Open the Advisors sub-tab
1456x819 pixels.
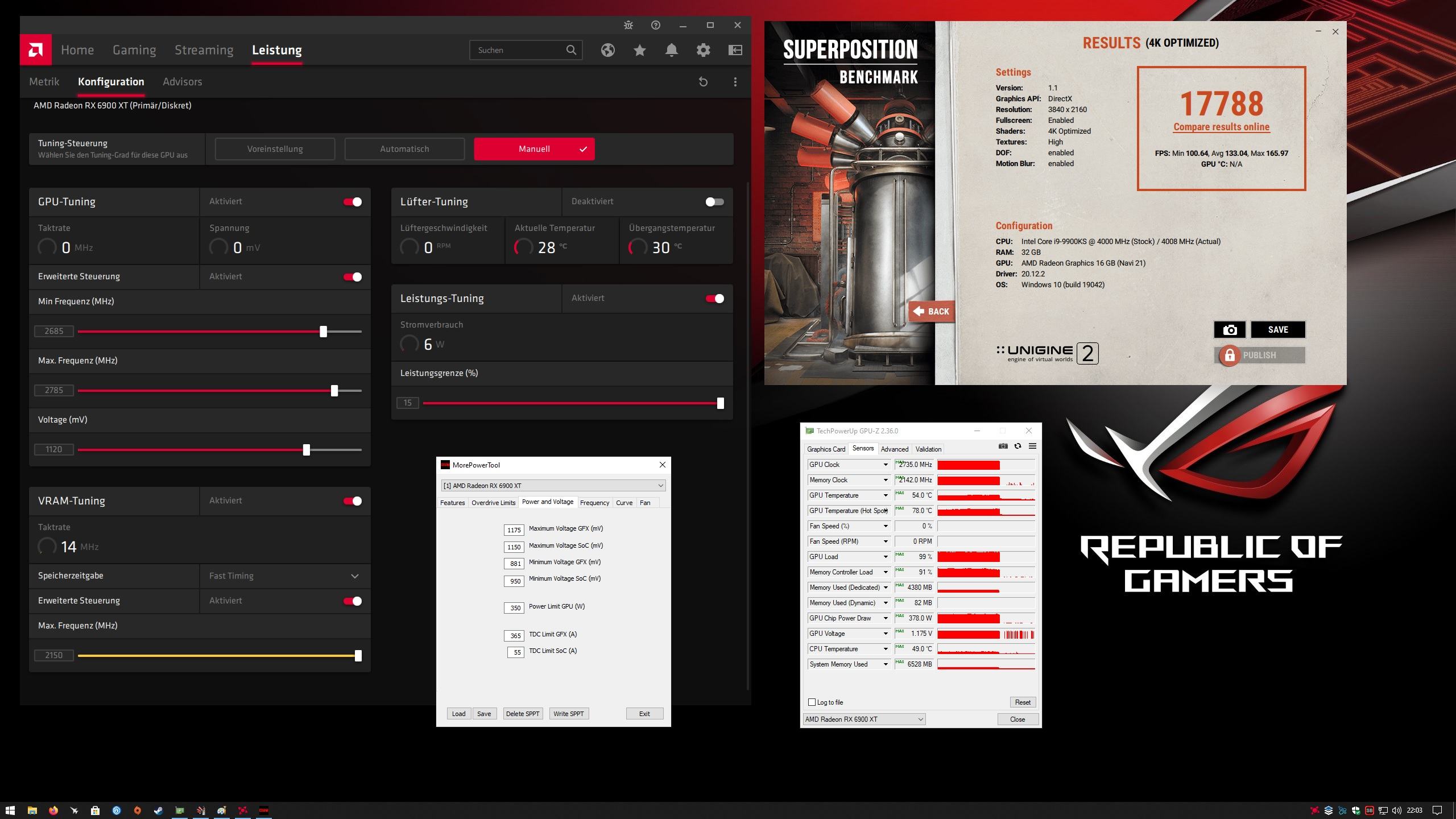coord(183,82)
